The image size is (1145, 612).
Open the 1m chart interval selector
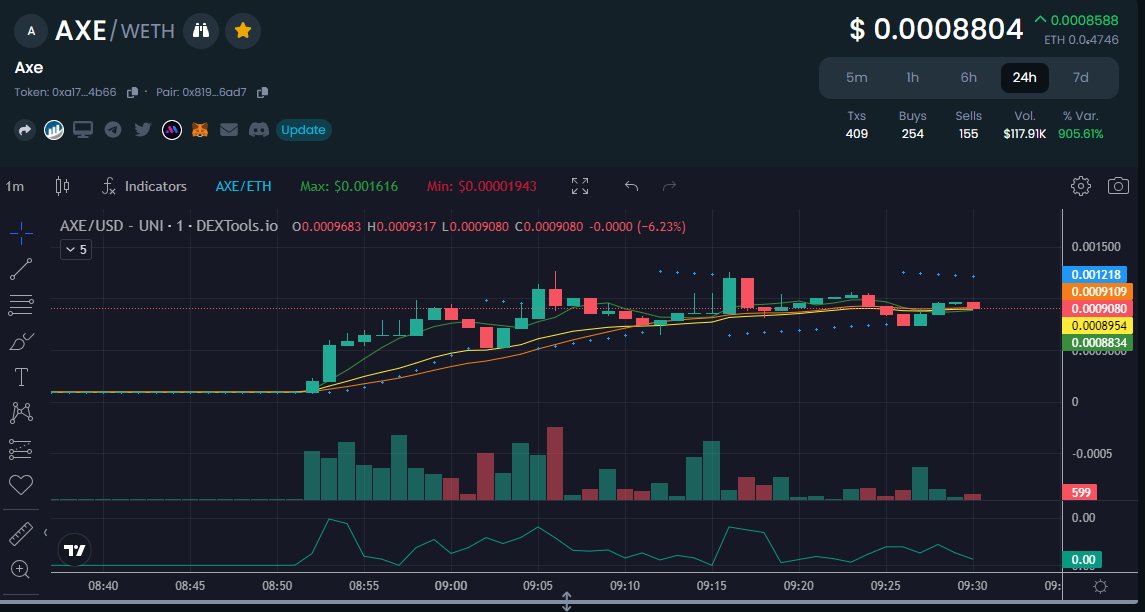click(15, 186)
